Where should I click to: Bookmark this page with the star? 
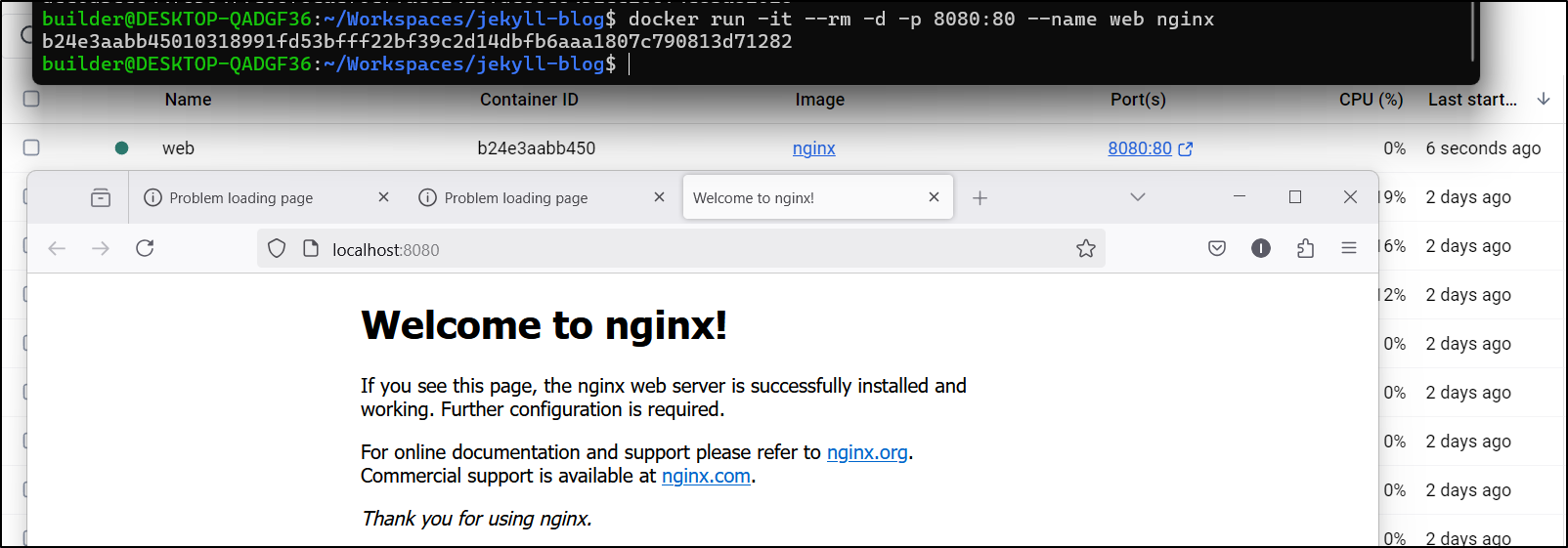(x=1086, y=248)
